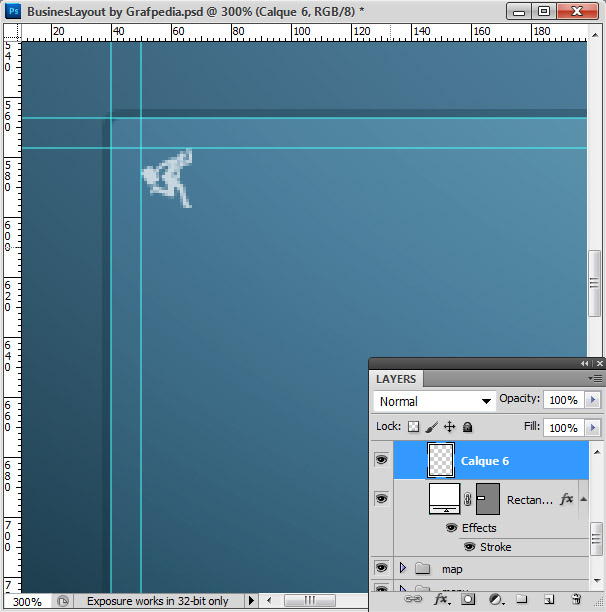The height and width of the screenshot is (612, 606).
Task: Click the Fill value field
Action: click(563, 428)
